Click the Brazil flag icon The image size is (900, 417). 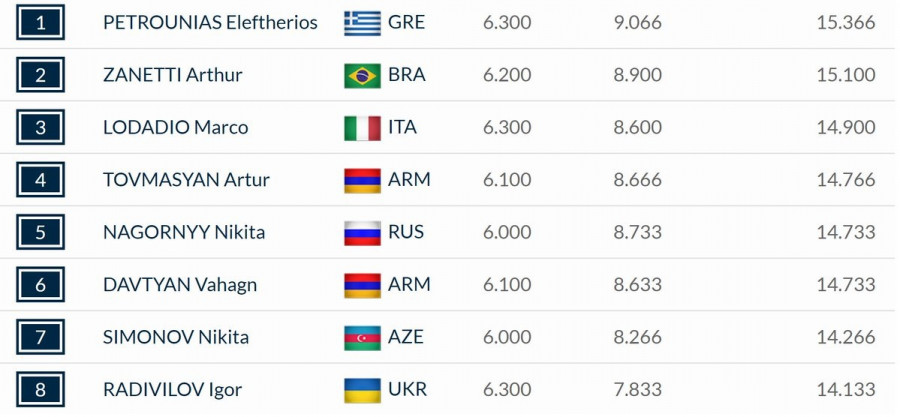(362, 75)
